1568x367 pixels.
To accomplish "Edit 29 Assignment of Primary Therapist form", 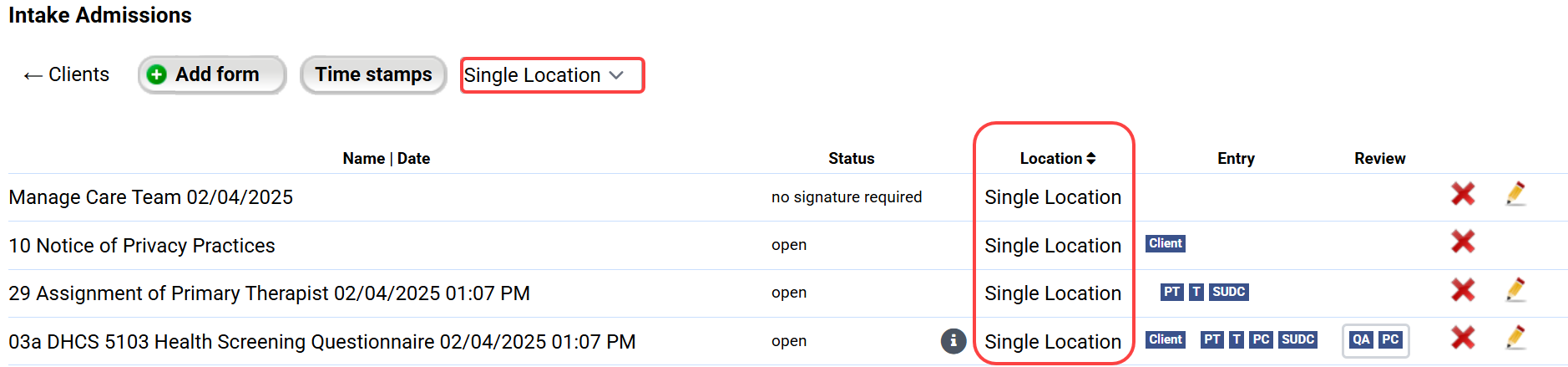I will click(1515, 290).
